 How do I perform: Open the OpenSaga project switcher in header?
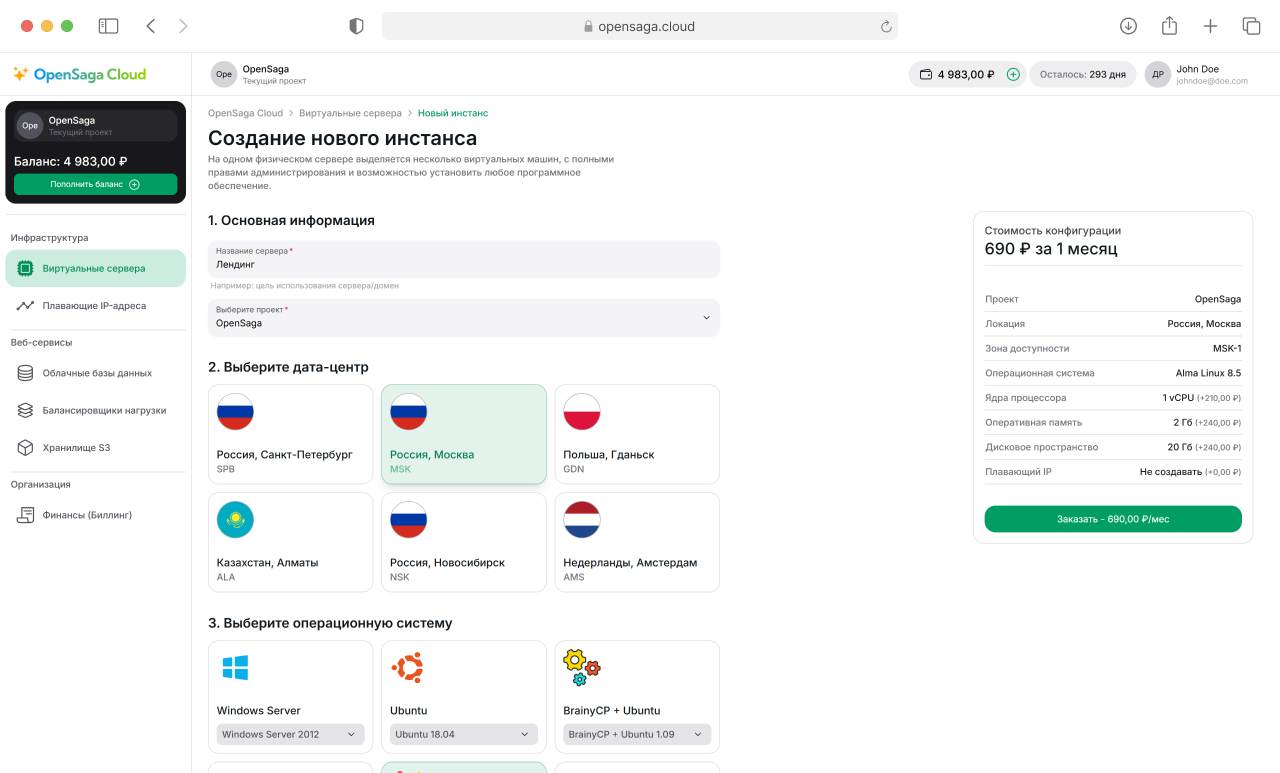pyautogui.click(x=259, y=74)
